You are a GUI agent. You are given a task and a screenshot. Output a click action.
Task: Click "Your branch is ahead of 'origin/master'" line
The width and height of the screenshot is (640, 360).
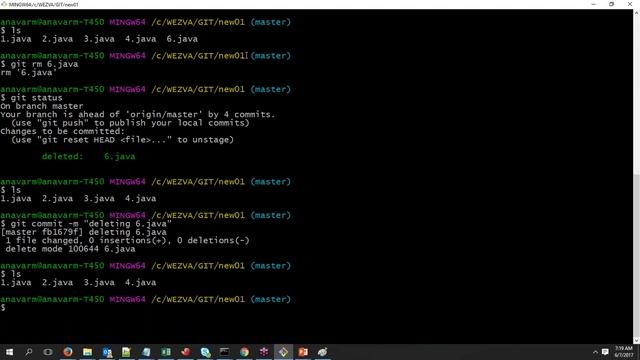click(x=138, y=114)
